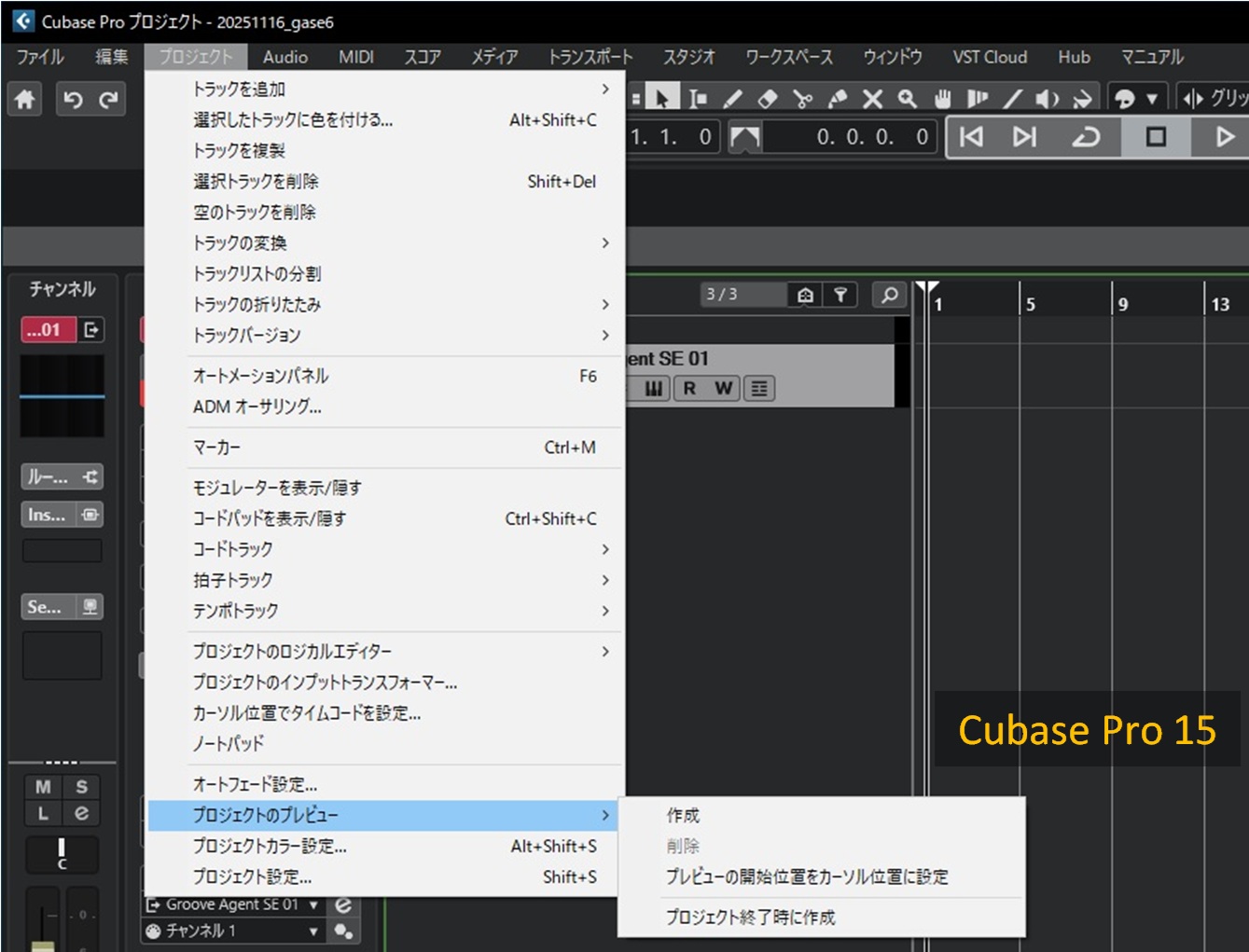Viewport: 1249px width, 952px height.
Task: Open the Color tool dropdown arrow
Action: [1154, 97]
